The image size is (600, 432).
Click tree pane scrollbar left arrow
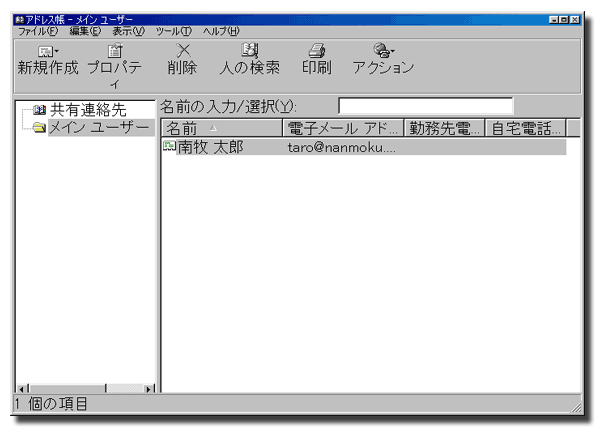click(21, 389)
